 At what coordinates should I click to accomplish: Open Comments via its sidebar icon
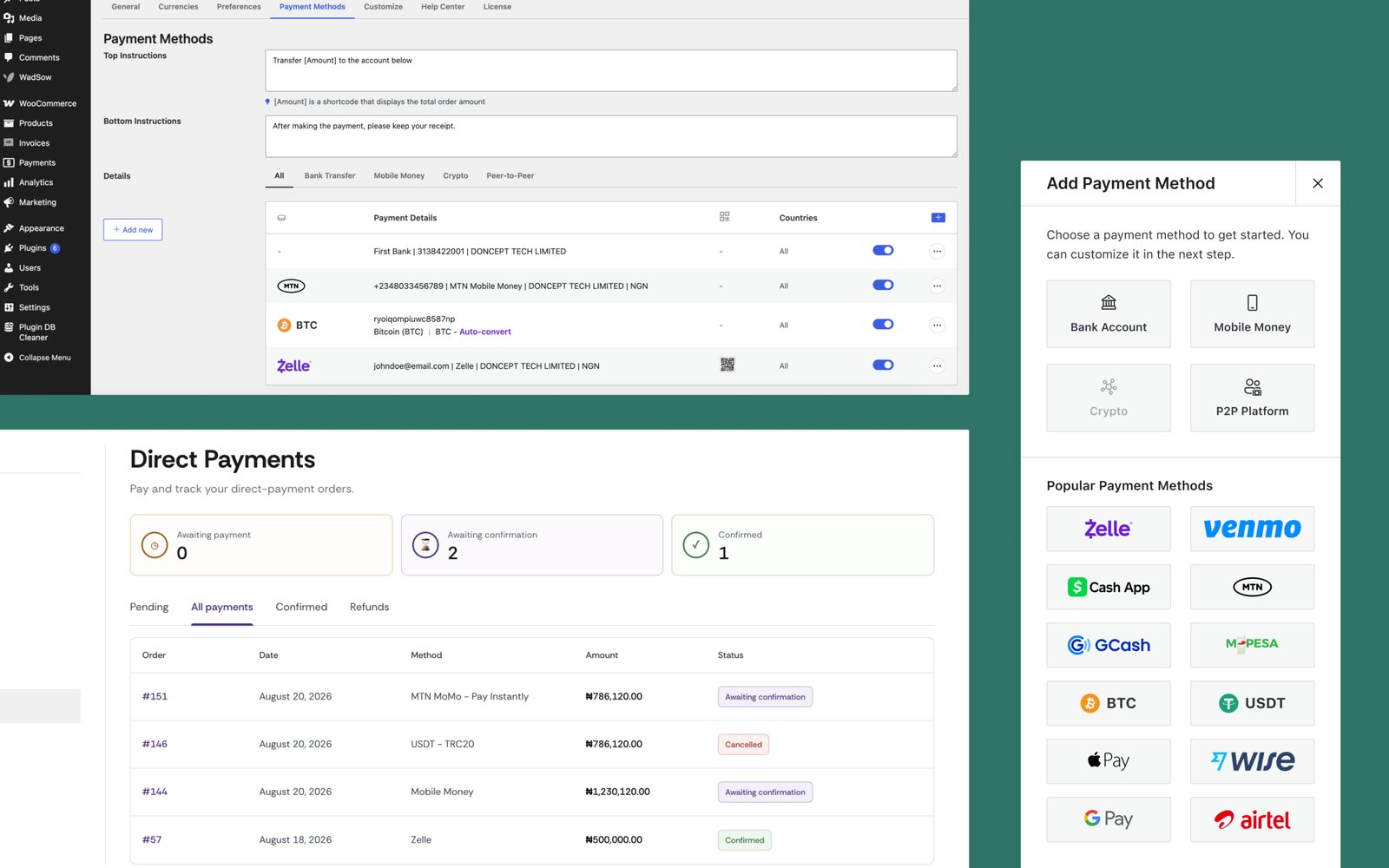(x=9, y=57)
